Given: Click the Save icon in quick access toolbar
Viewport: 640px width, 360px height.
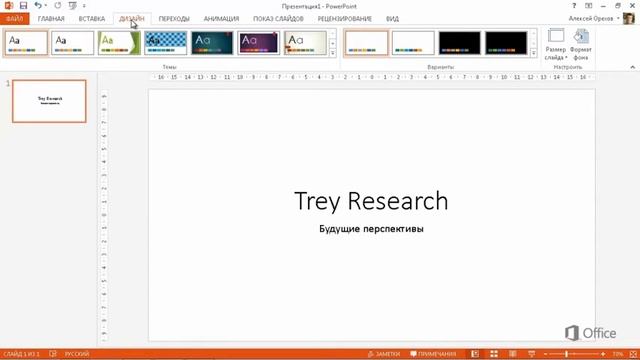Looking at the screenshot, I should tap(23, 6).
